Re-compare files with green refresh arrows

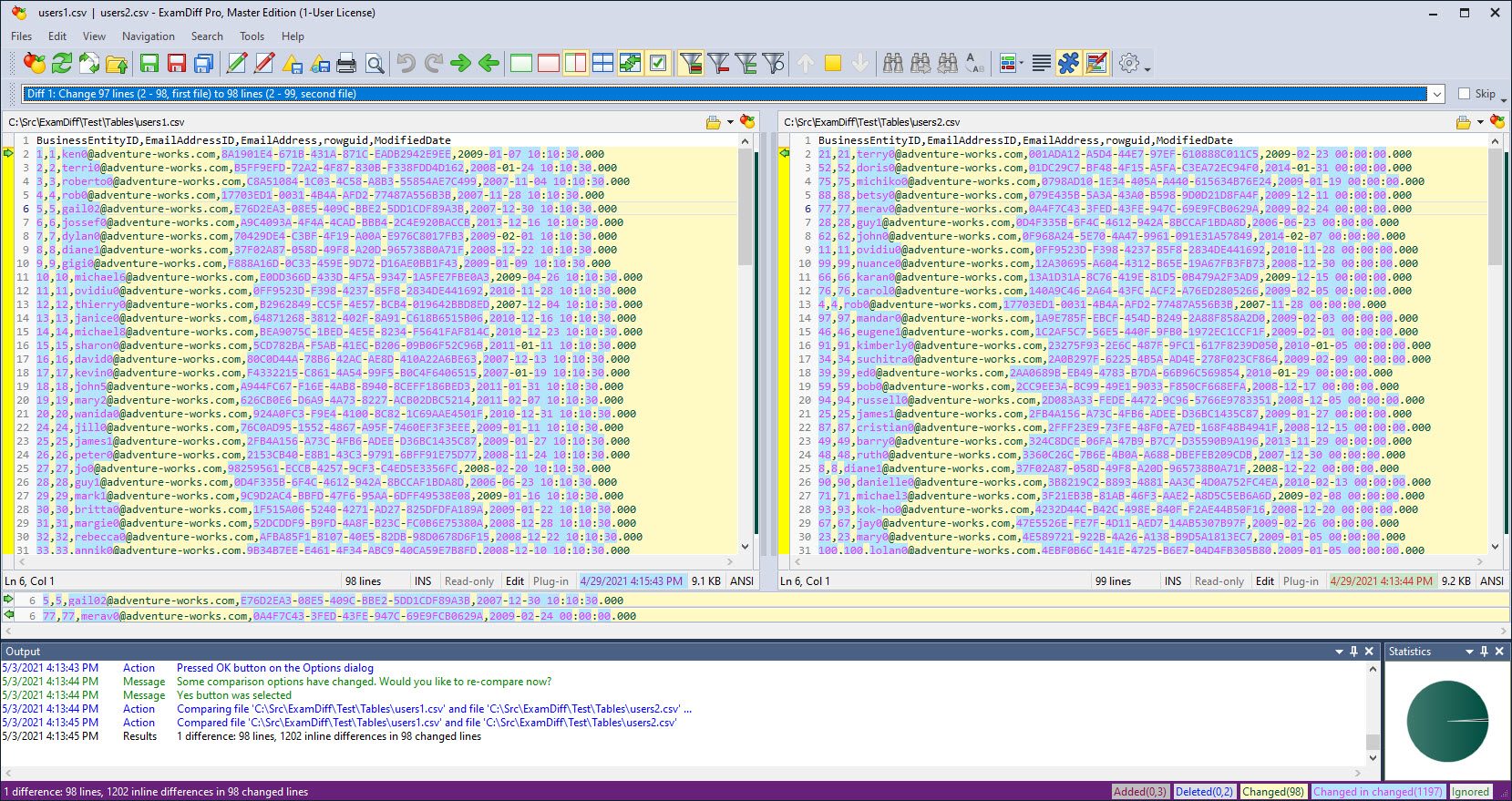point(62,63)
